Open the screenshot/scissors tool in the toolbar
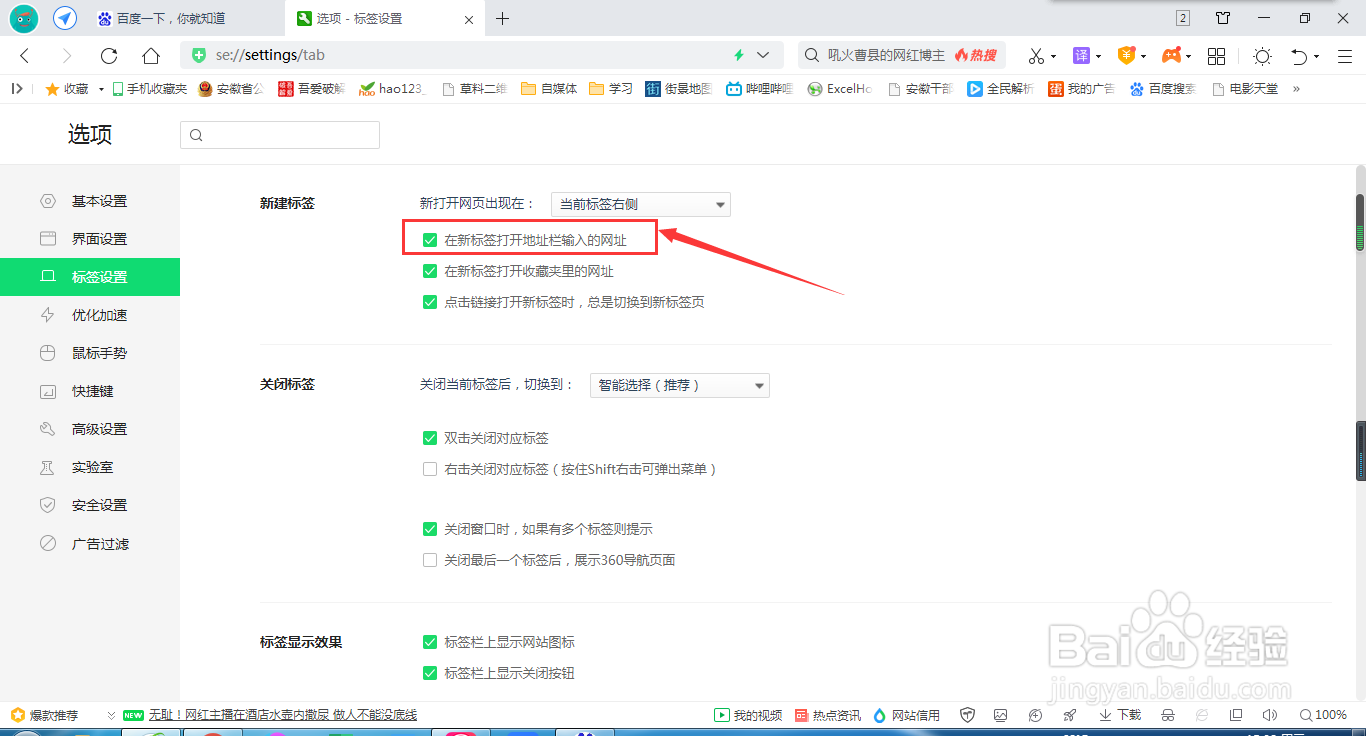Screen dimensions: 1366x736 1038,56
